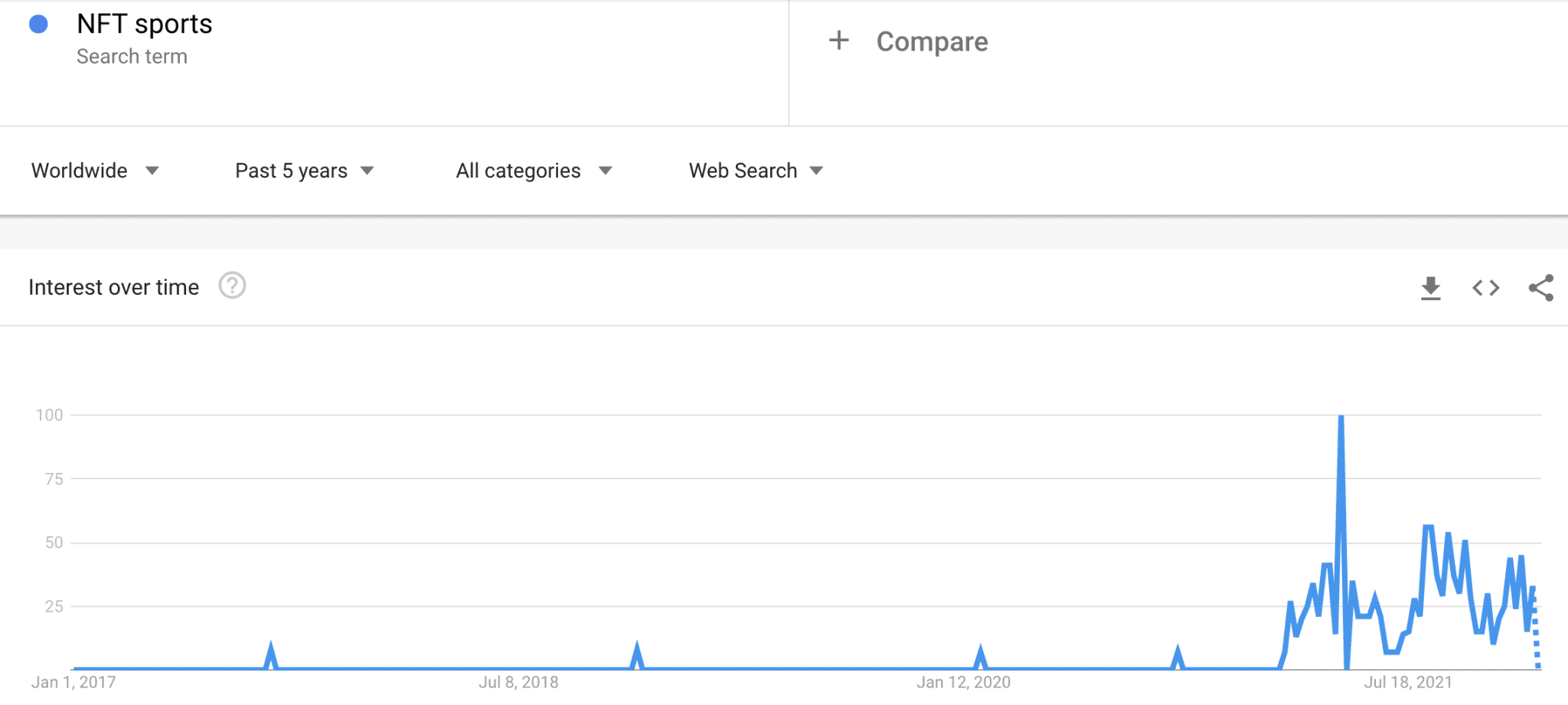Click the blue dot for NFT sports
This screenshot has height=705, width=1568.
(38, 24)
